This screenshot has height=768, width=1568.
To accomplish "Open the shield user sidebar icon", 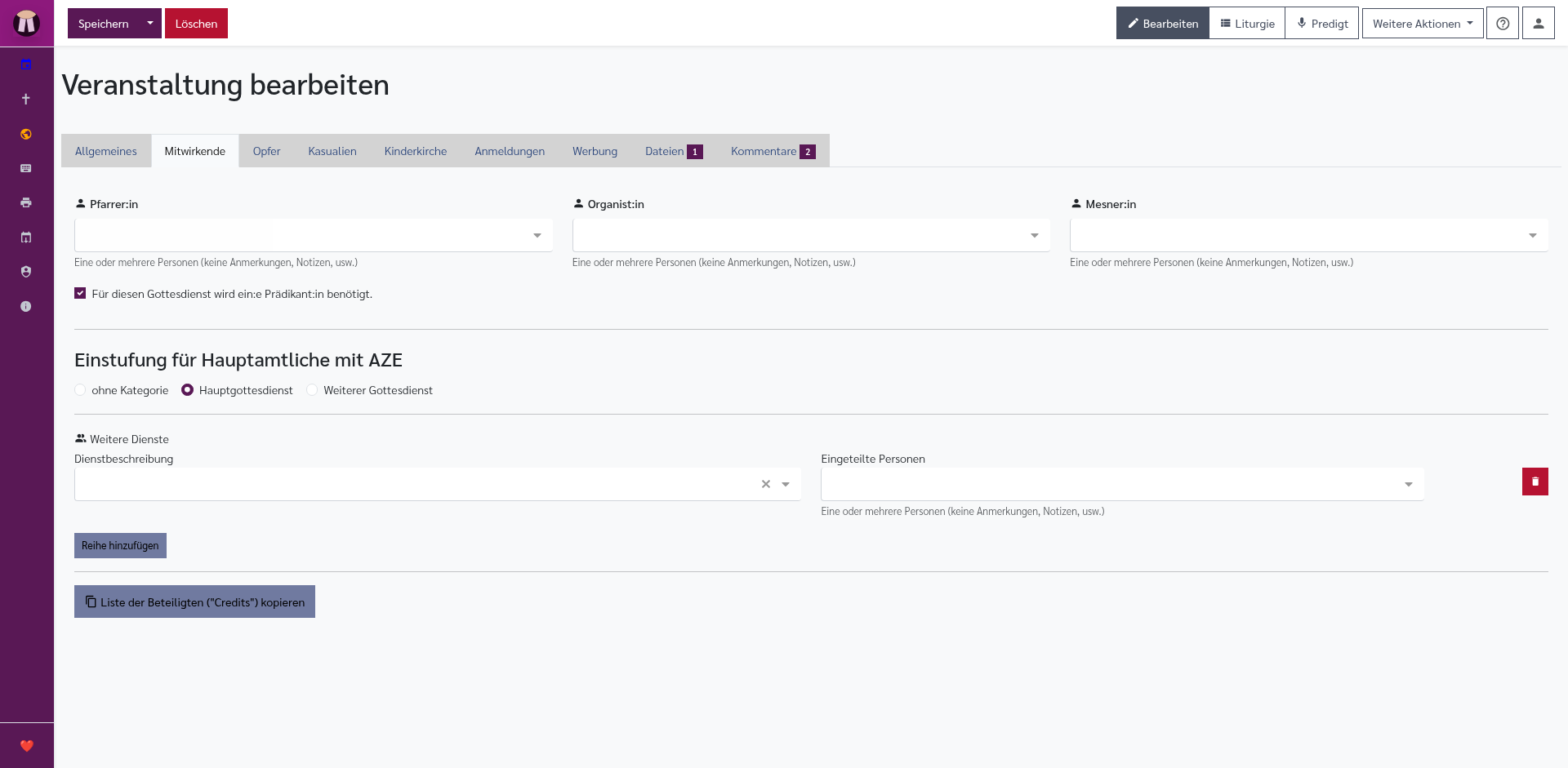I will (26, 272).
